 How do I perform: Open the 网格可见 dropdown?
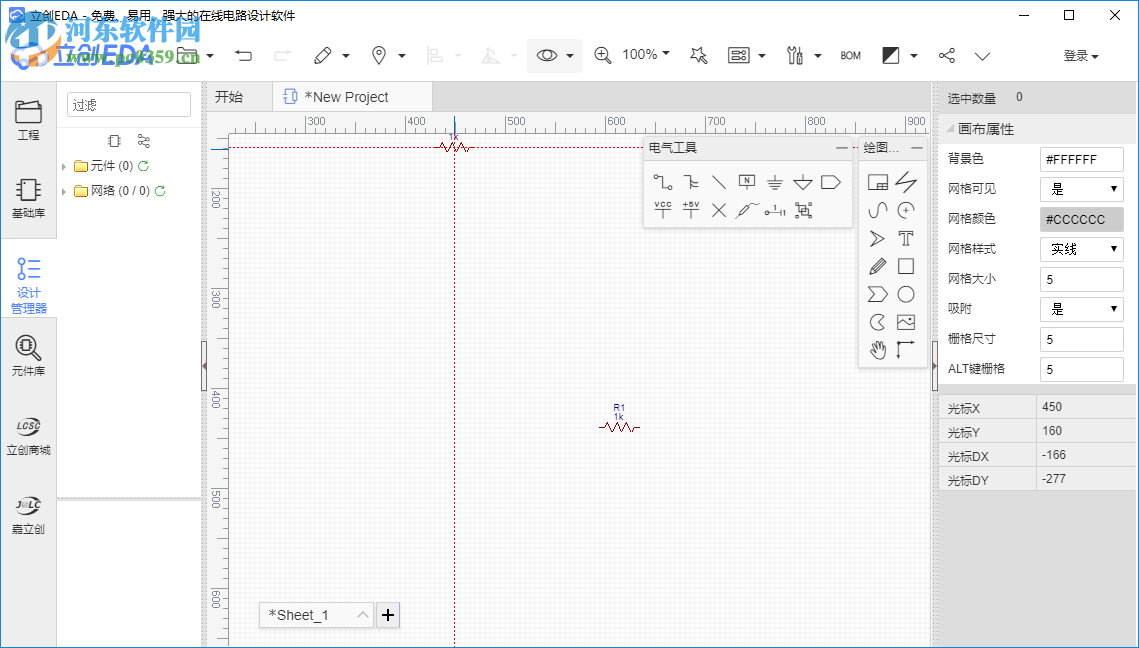[x=1082, y=189]
